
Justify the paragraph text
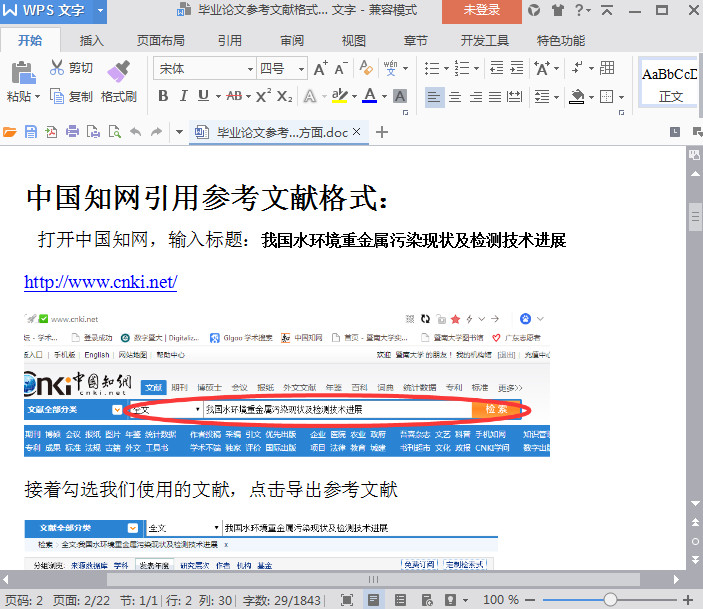point(495,96)
